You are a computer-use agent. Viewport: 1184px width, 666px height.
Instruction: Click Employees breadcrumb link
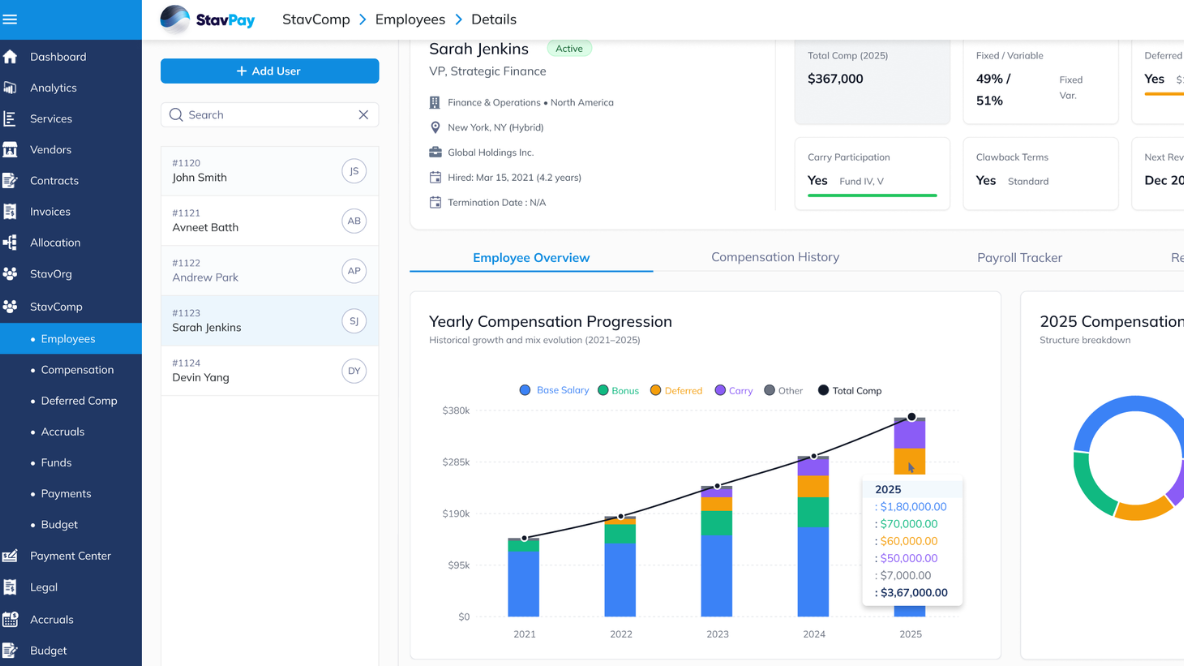(410, 20)
